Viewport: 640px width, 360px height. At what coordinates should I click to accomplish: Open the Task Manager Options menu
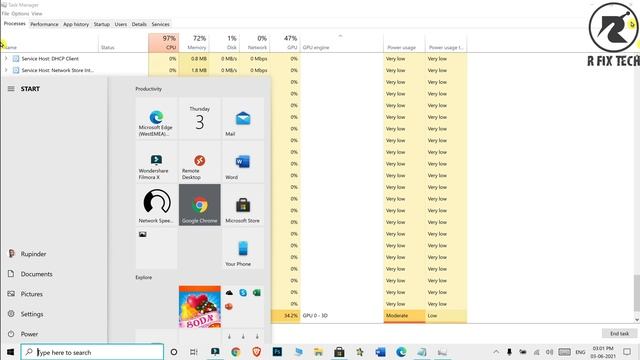(20, 13)
